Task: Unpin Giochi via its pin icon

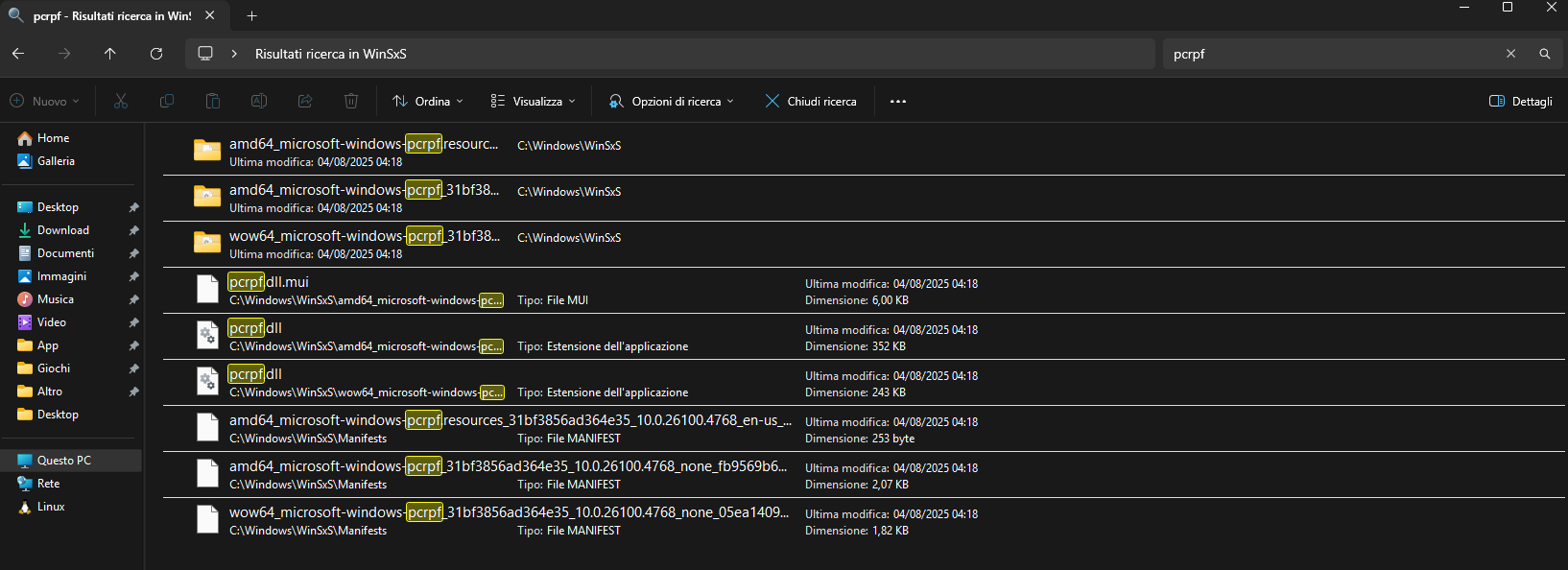Action: point(133,368)
